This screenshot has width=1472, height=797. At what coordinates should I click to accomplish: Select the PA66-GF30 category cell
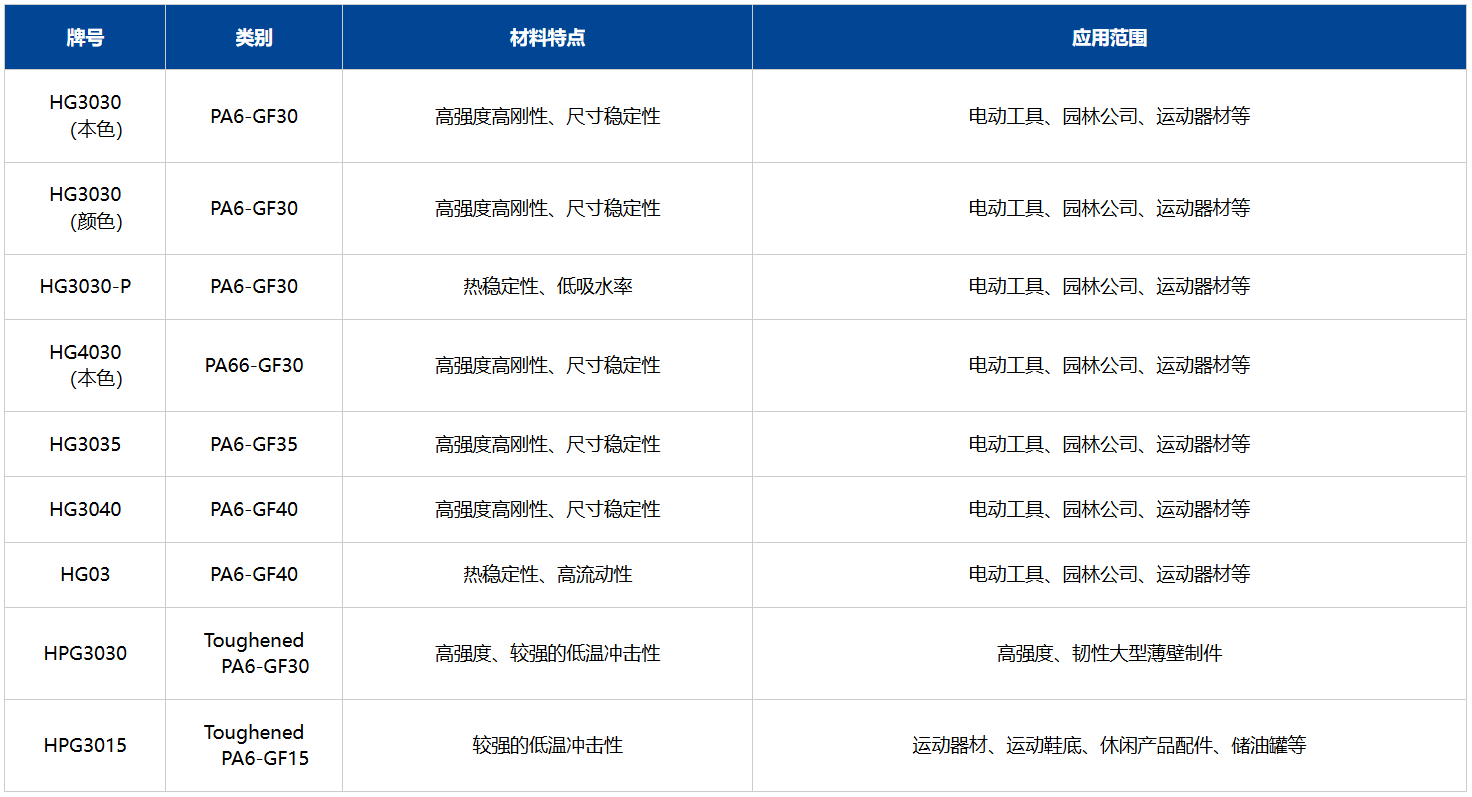254,365
